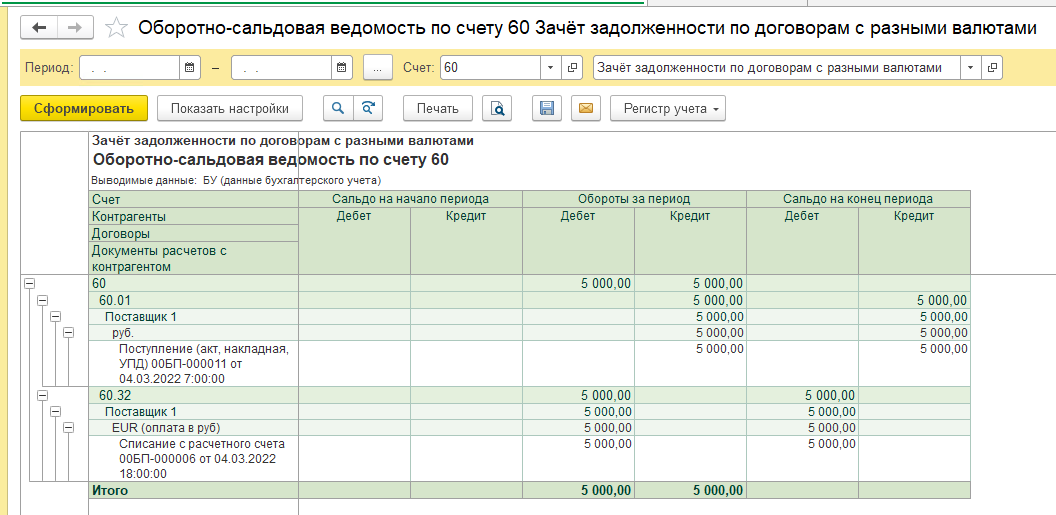Send report by email envelope icon

586,108
